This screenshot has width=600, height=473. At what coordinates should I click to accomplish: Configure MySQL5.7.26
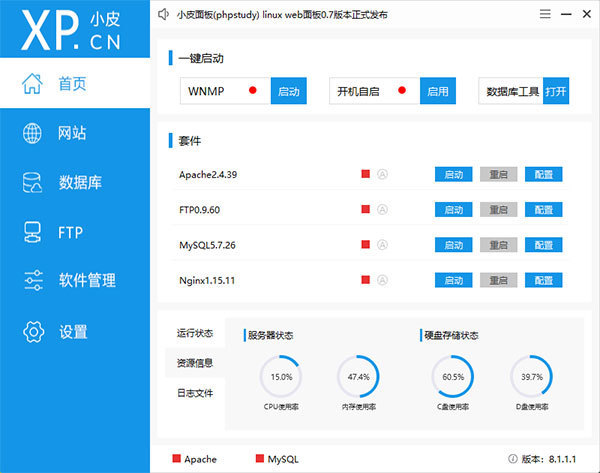[543, 245]
